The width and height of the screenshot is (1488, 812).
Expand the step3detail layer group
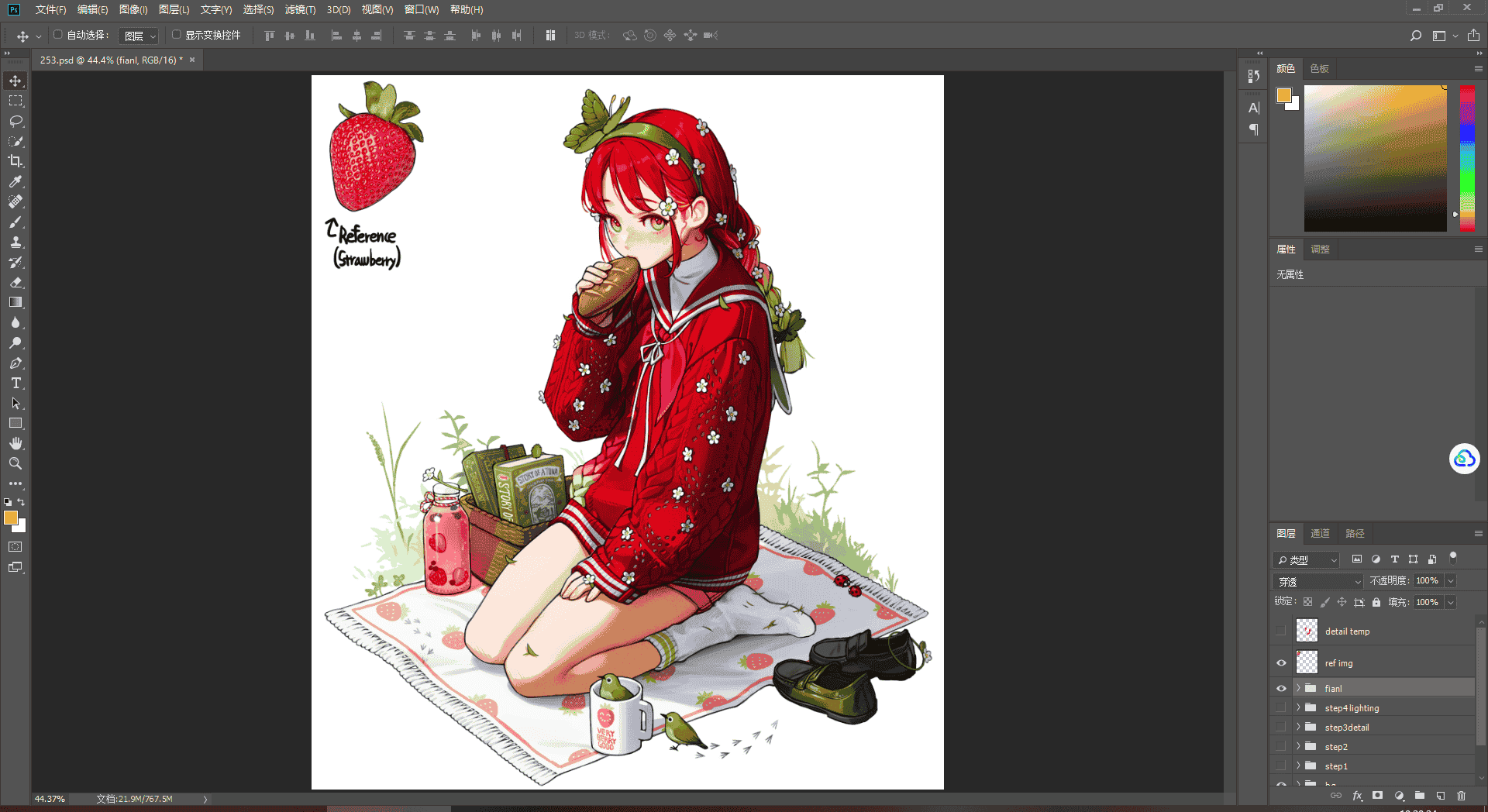pyautogui.click(x=1298, y=727)
